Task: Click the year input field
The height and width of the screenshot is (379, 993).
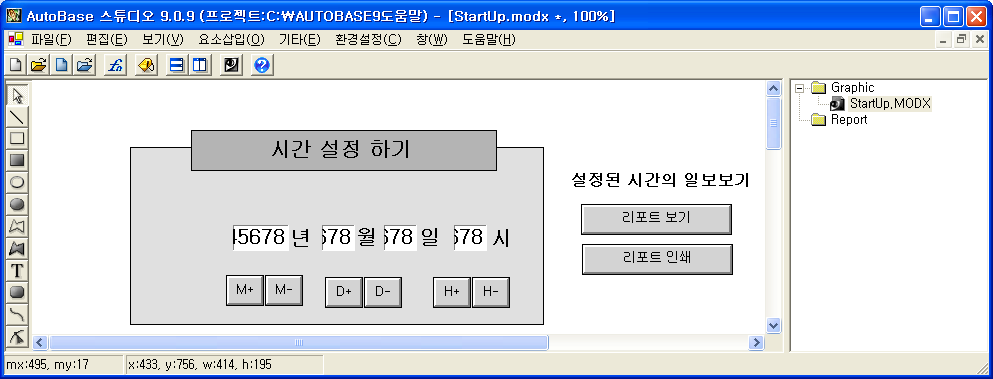Action: coord(261,238)
